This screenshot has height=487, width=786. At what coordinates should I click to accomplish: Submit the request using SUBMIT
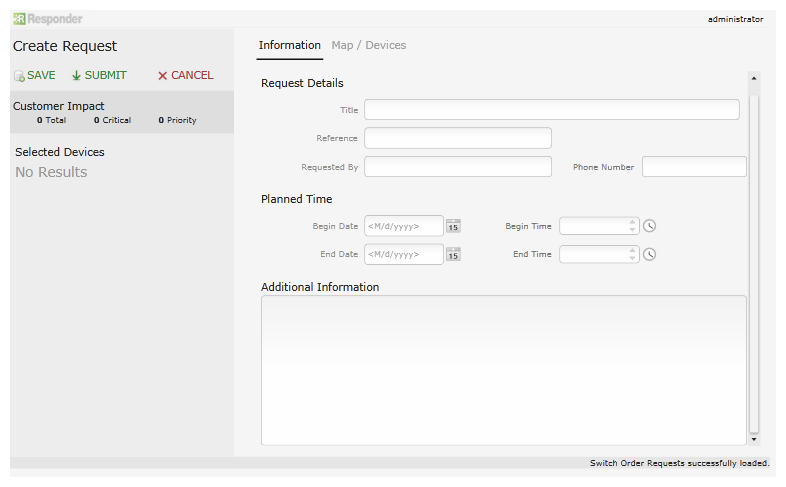(x=99, y=76)
